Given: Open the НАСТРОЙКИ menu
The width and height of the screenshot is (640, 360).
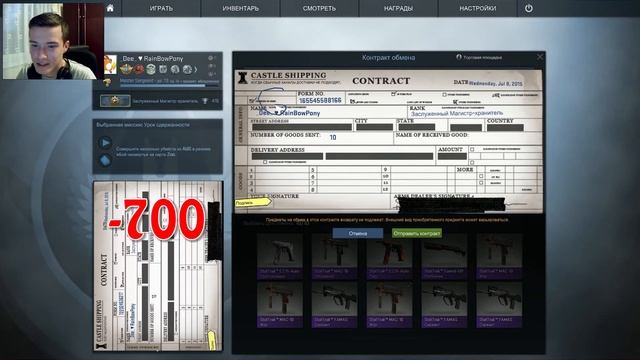Looking at the screenshot, I should click(x=478, y=8).
